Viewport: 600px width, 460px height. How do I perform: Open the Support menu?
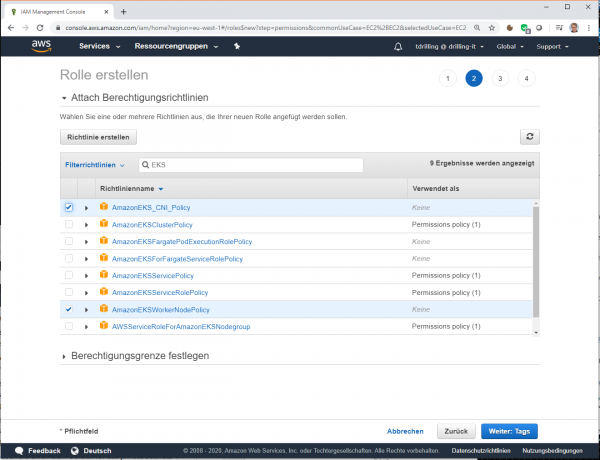click(552, 46)
